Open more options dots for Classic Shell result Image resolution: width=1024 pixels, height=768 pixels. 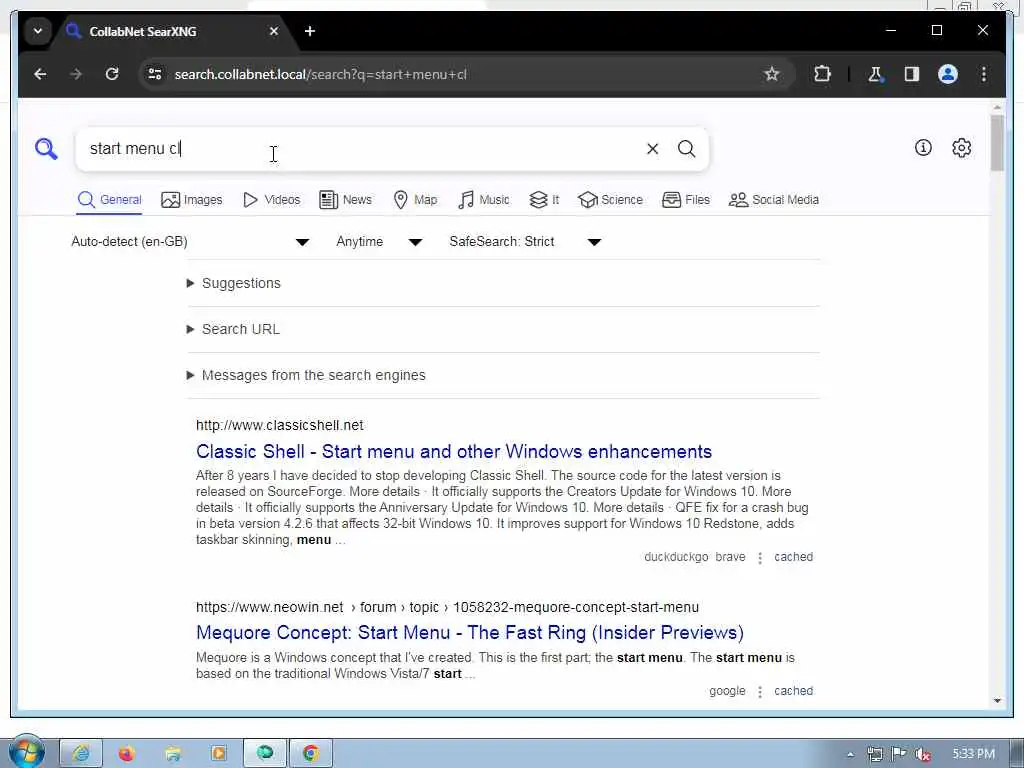pos(760,558)
